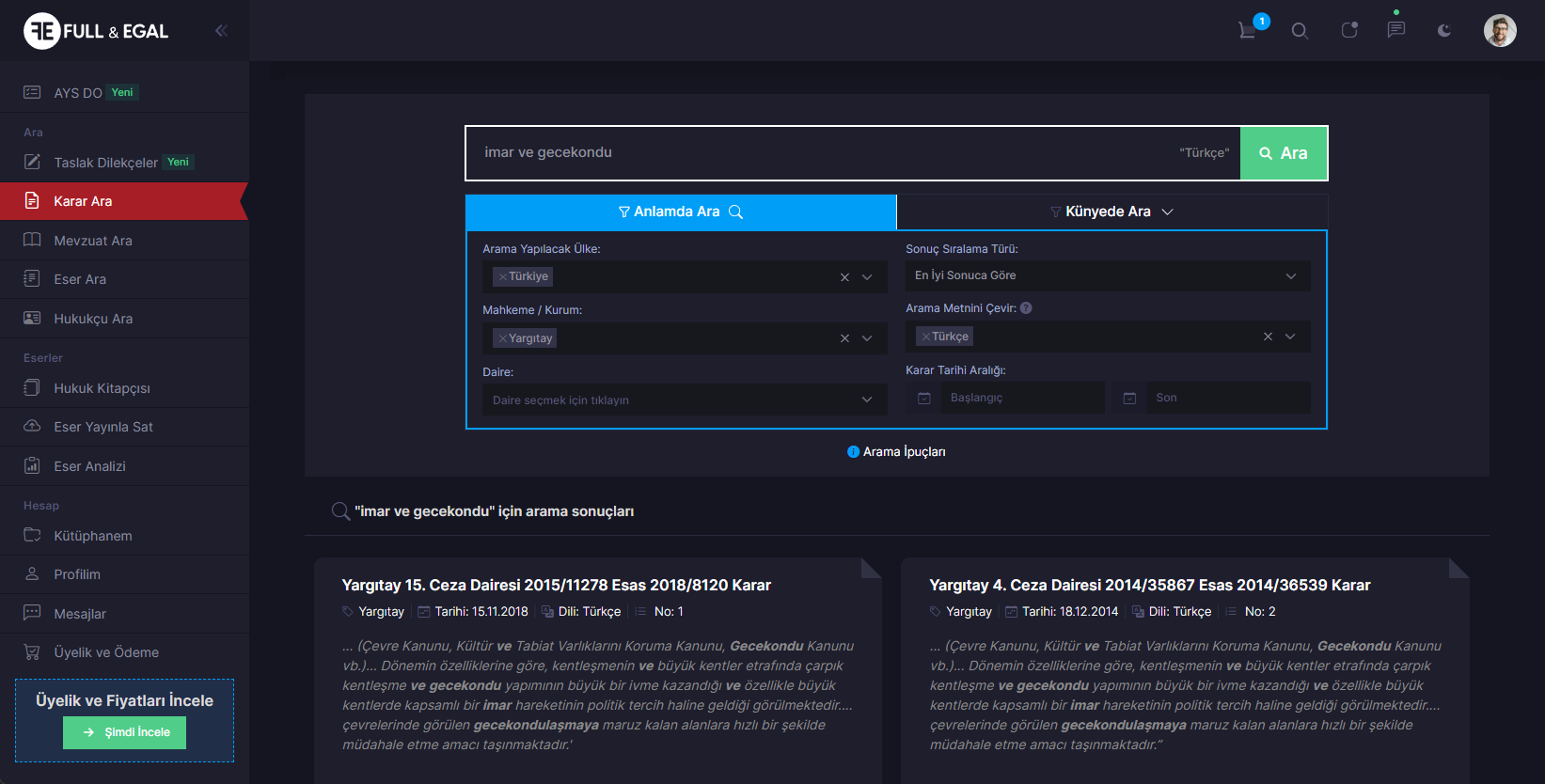
Task: Toggle dark mode with the moon icon
Action: coord(1444,31)
